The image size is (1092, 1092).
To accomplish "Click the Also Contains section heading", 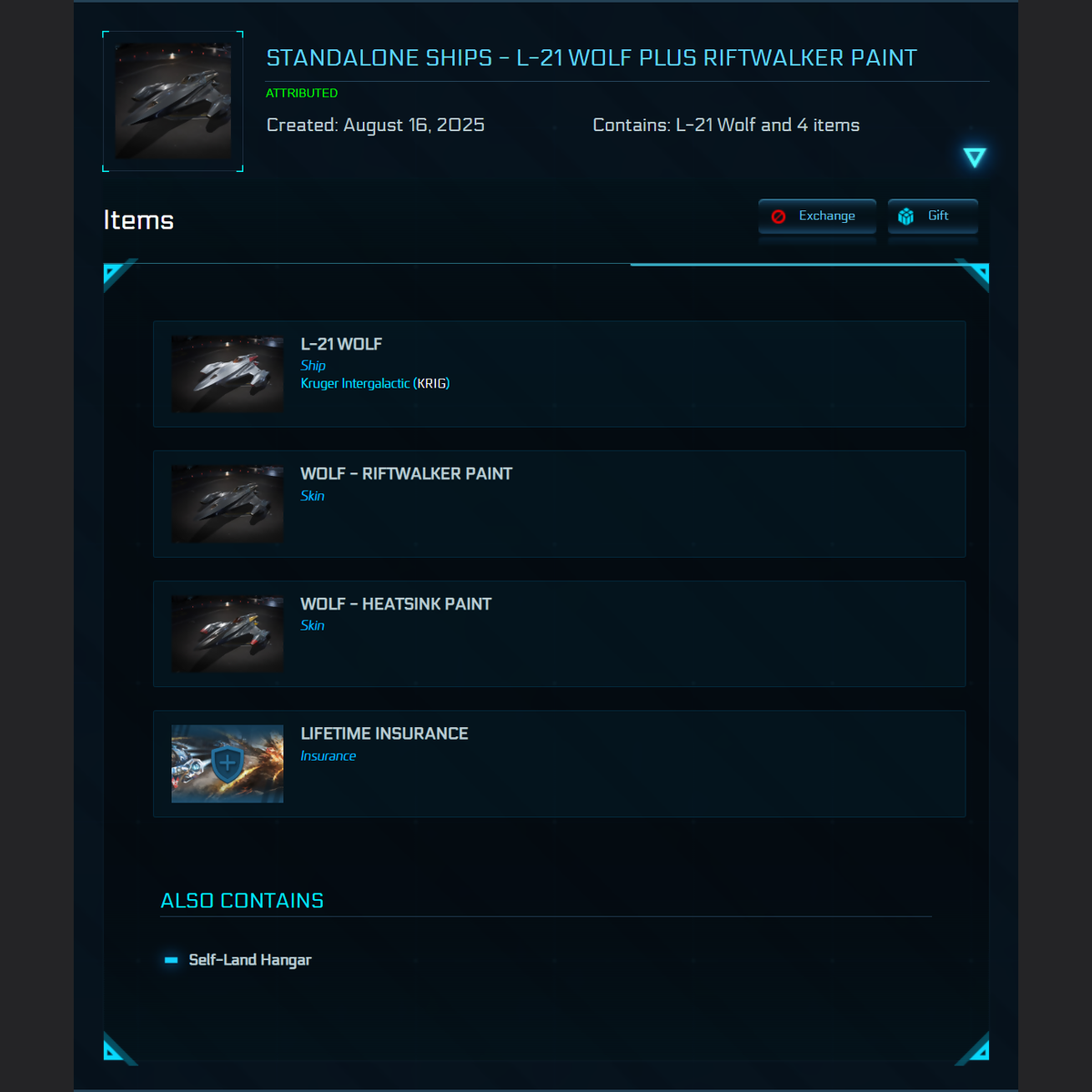I will click(x=242, y=901).
